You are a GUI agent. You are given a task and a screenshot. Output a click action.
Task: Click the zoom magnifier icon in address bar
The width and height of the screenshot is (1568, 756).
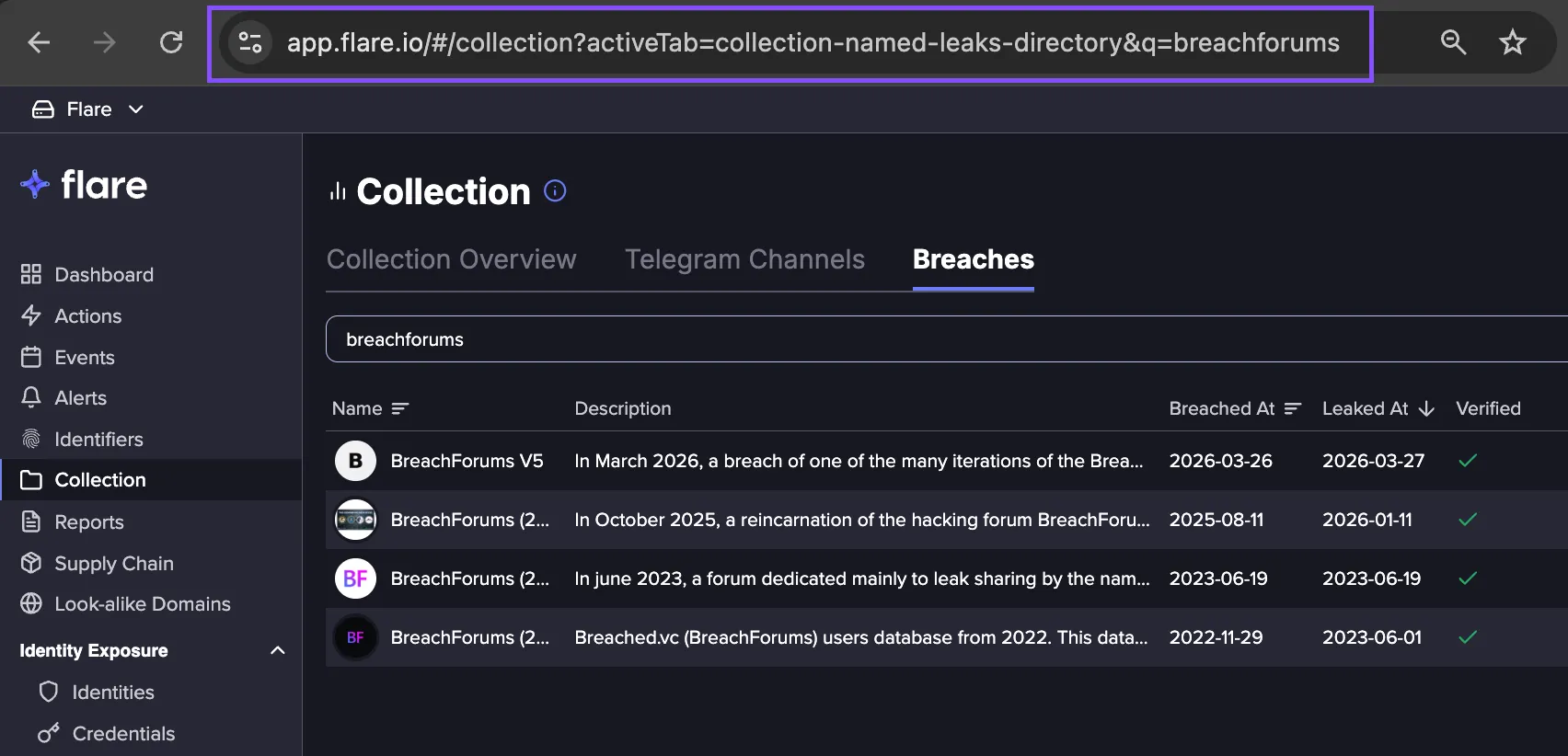tap(1453, 42)
